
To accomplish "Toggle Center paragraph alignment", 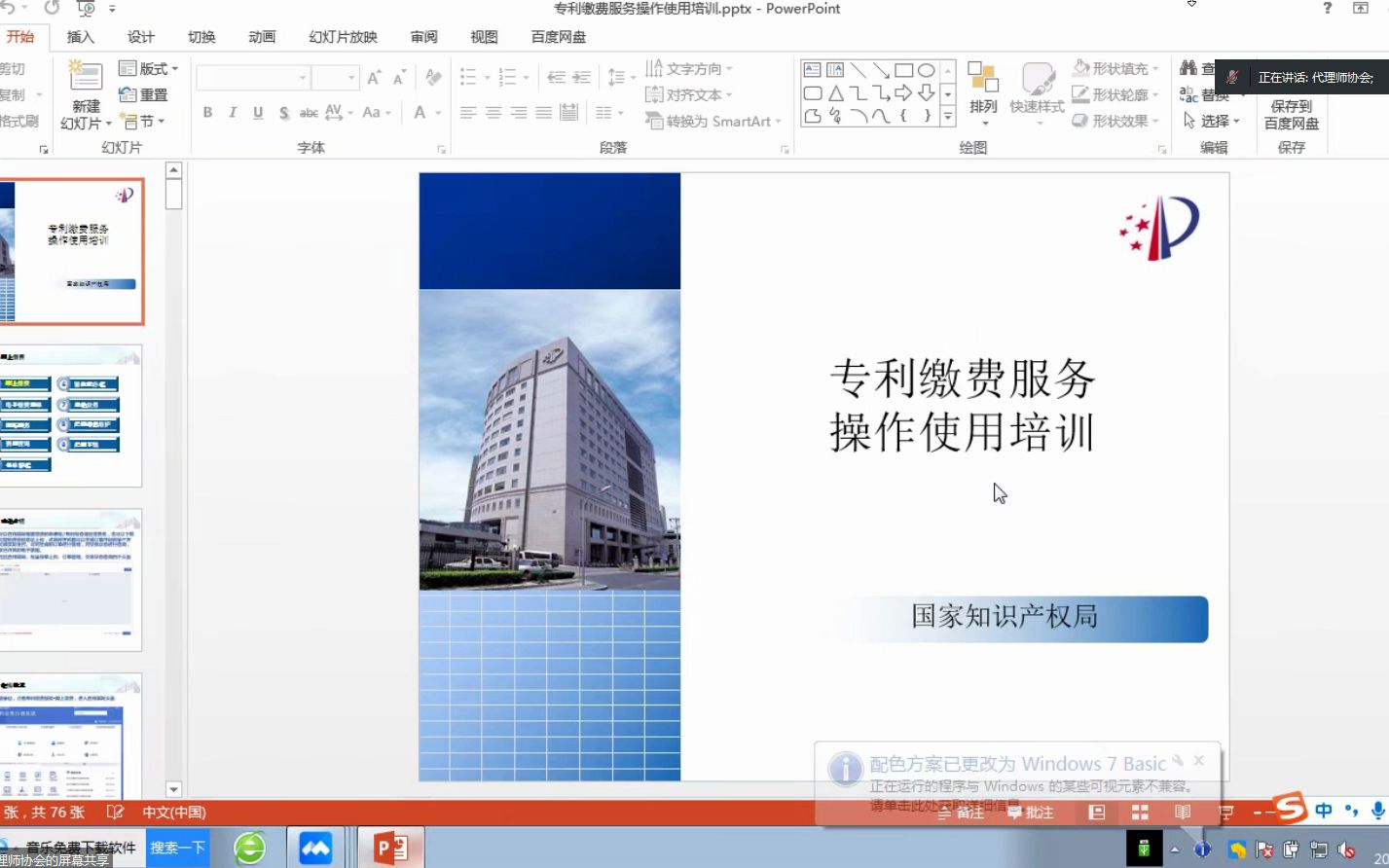I will coord(493,113).
